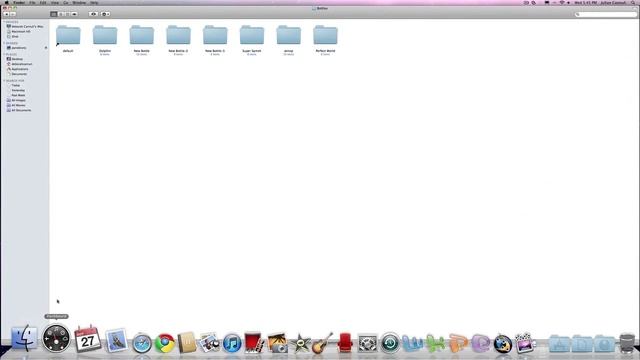Screen dimensions: 640x360
Task: Open iTunes from the Dock
Action: click(x=232, y=343)
